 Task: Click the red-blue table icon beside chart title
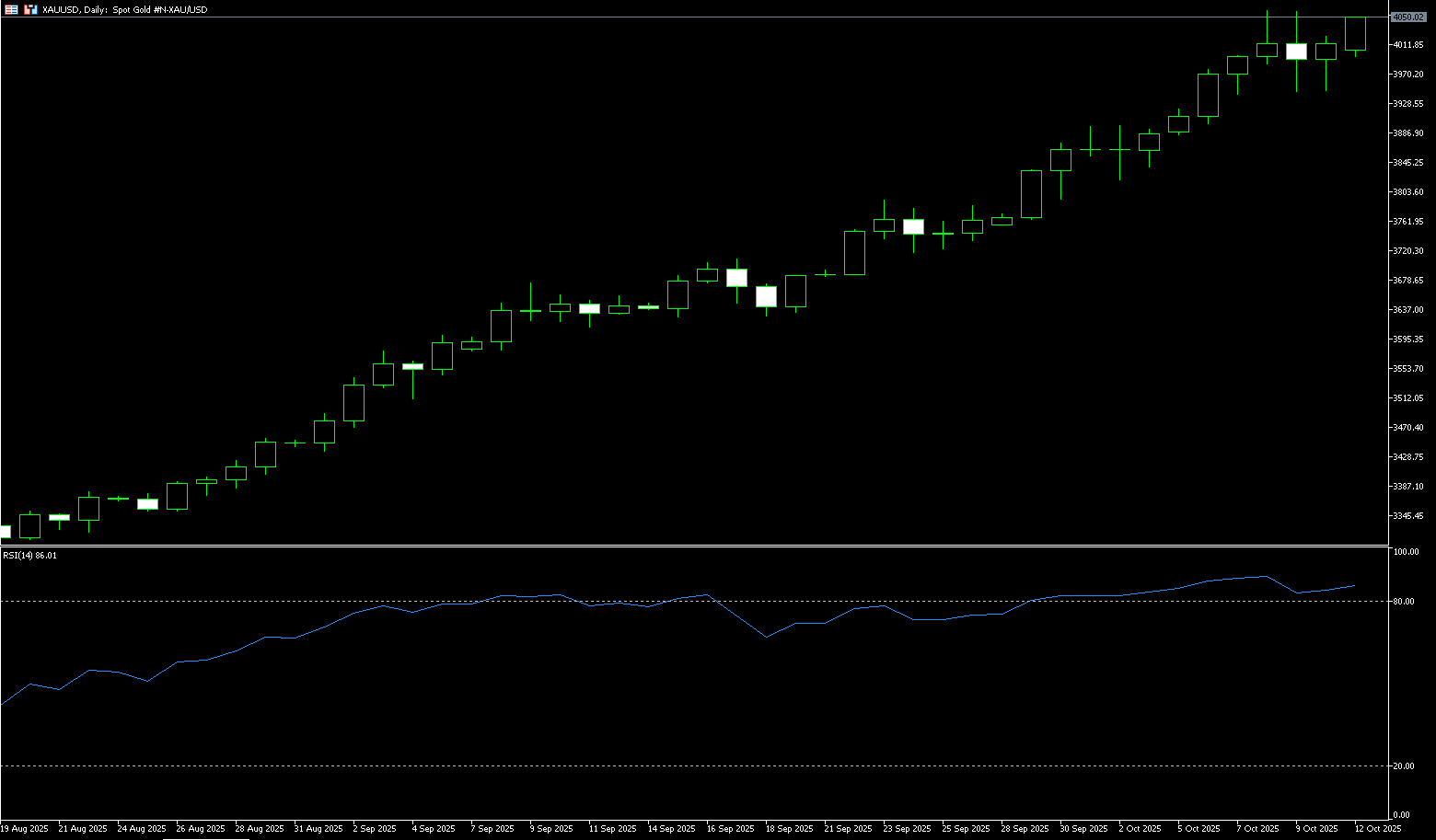point(12,9)
